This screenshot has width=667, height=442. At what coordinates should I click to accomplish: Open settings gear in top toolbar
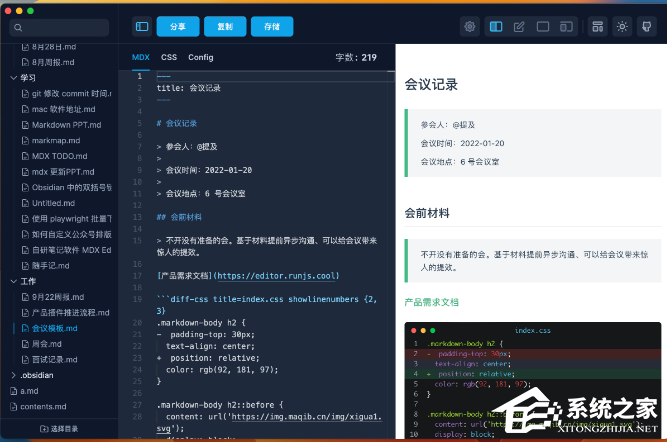pos(470,27)
